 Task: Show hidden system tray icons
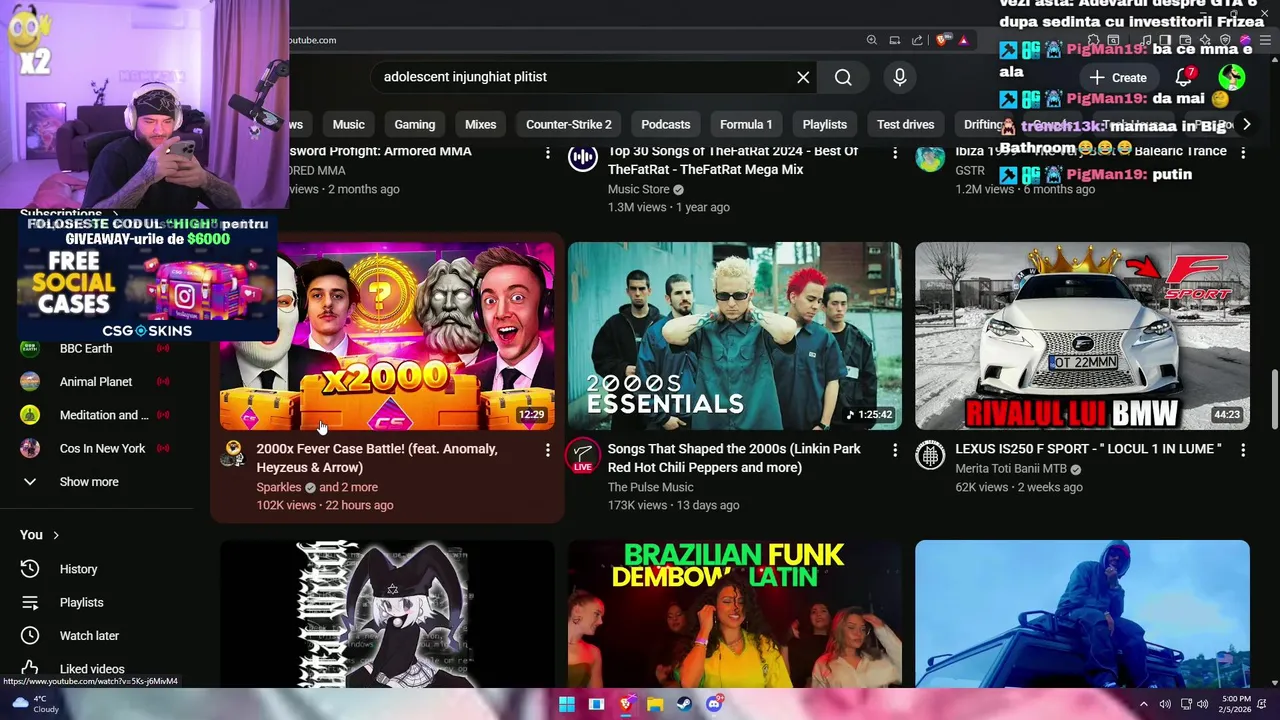click(1144, 704)
